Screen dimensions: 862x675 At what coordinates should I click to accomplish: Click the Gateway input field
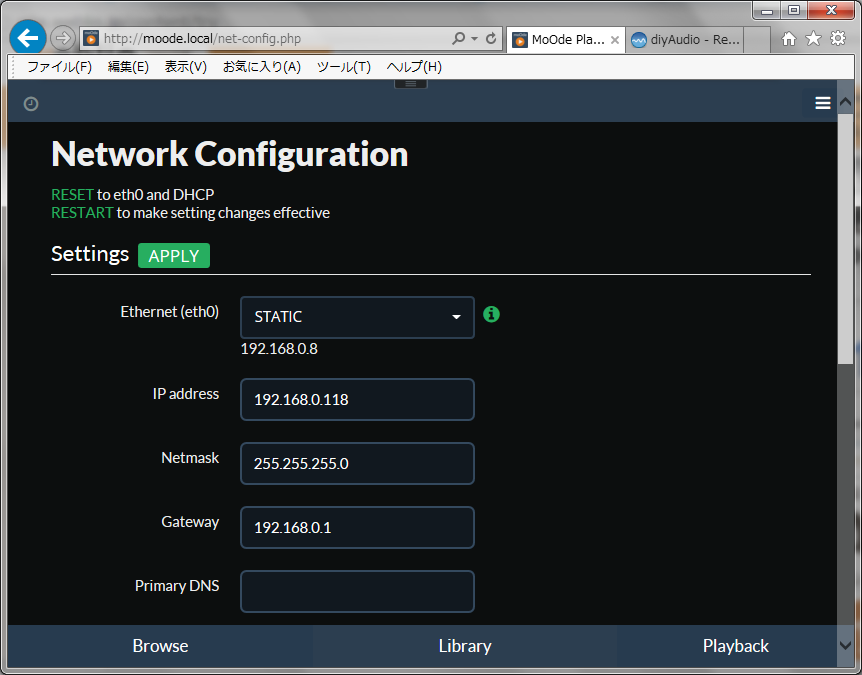(x=357, y=528)
